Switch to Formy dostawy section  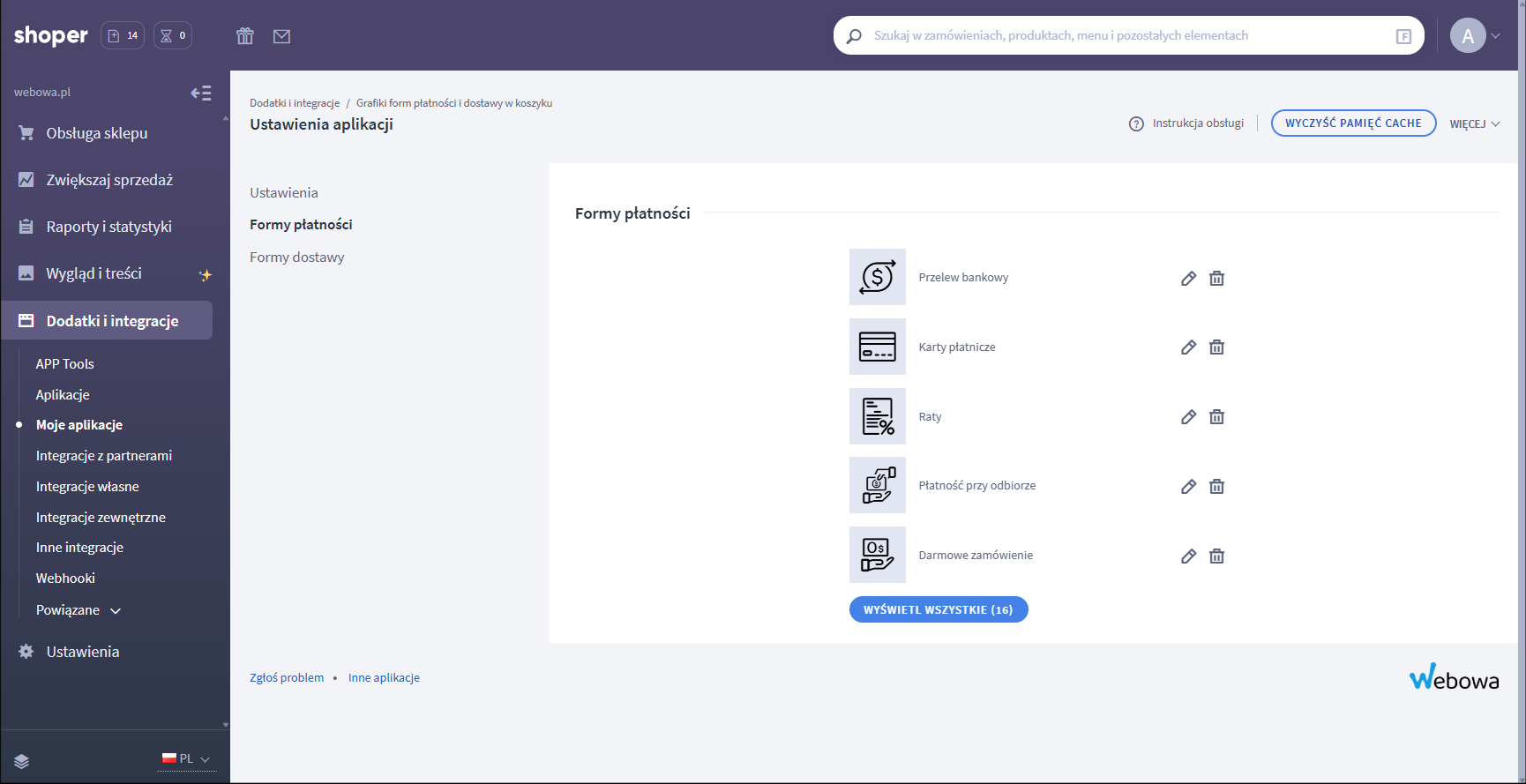point(296,258)
